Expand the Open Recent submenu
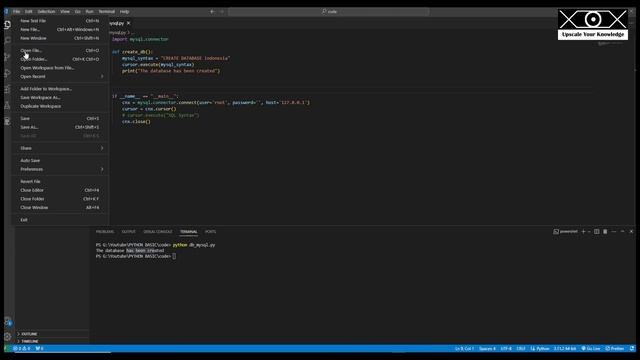This screenshot has width=640, height=360. (x=61, y=76)
